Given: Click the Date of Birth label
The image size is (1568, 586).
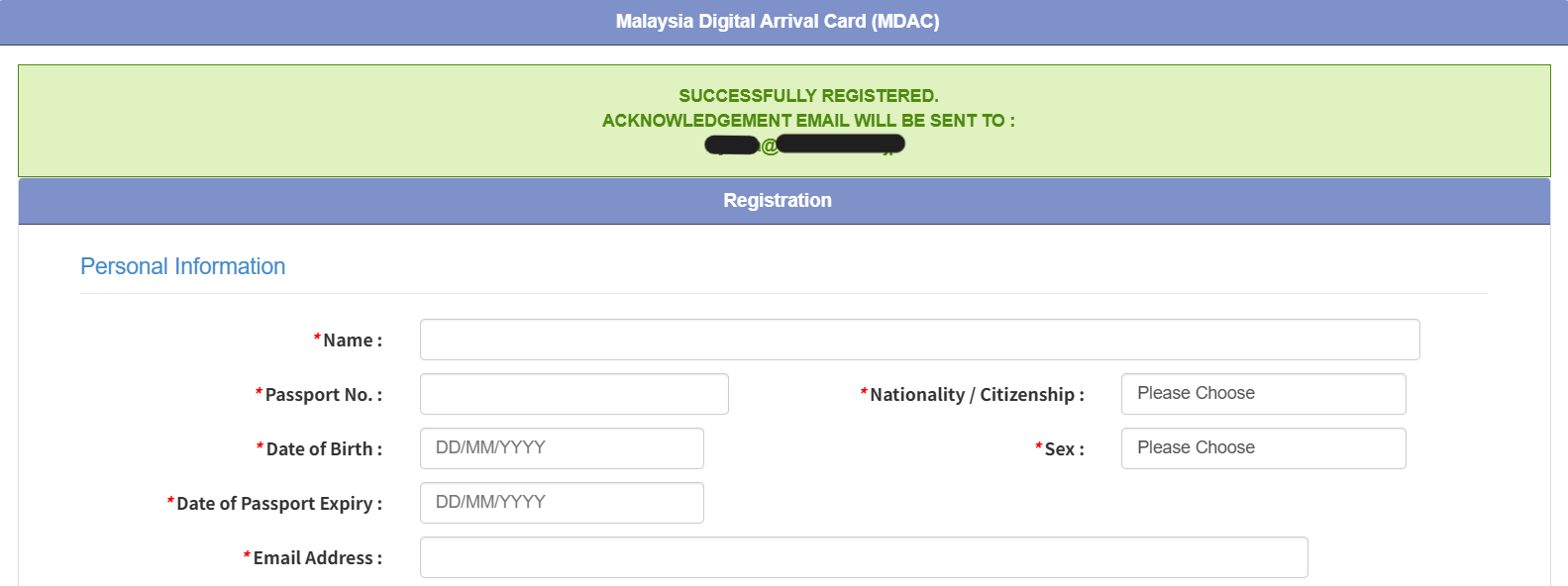Looking at the screenshot, I should (x=323, y=449).
